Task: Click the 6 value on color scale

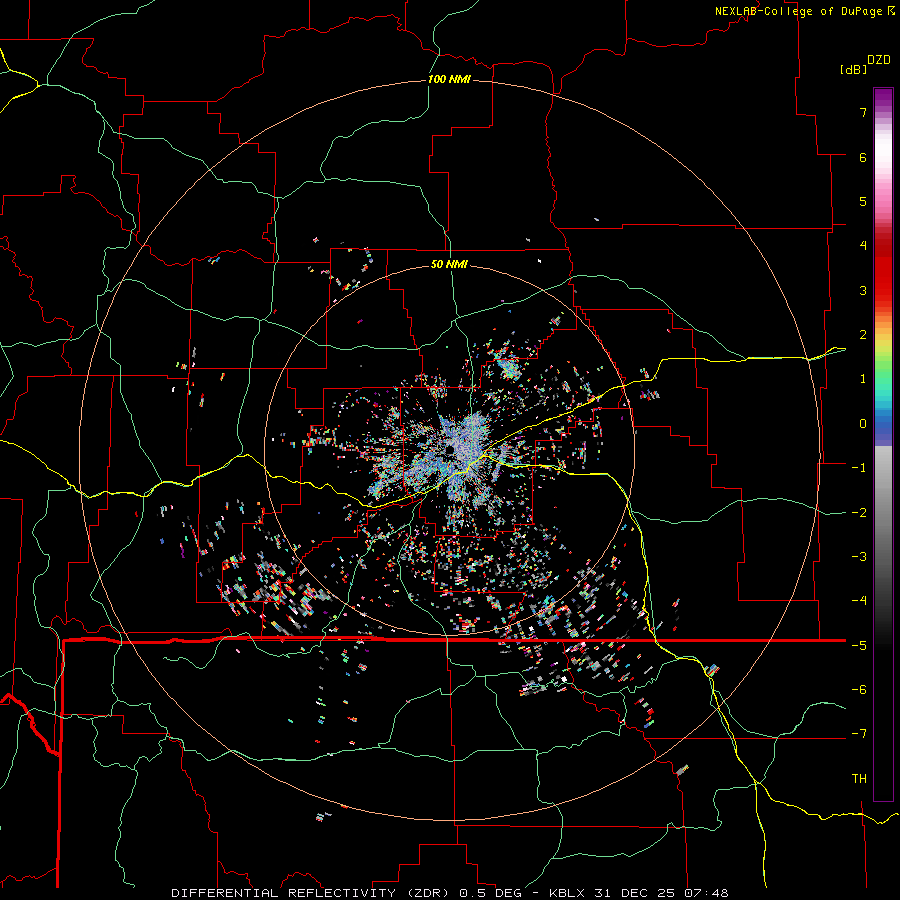Action: [x=863, y=157]
